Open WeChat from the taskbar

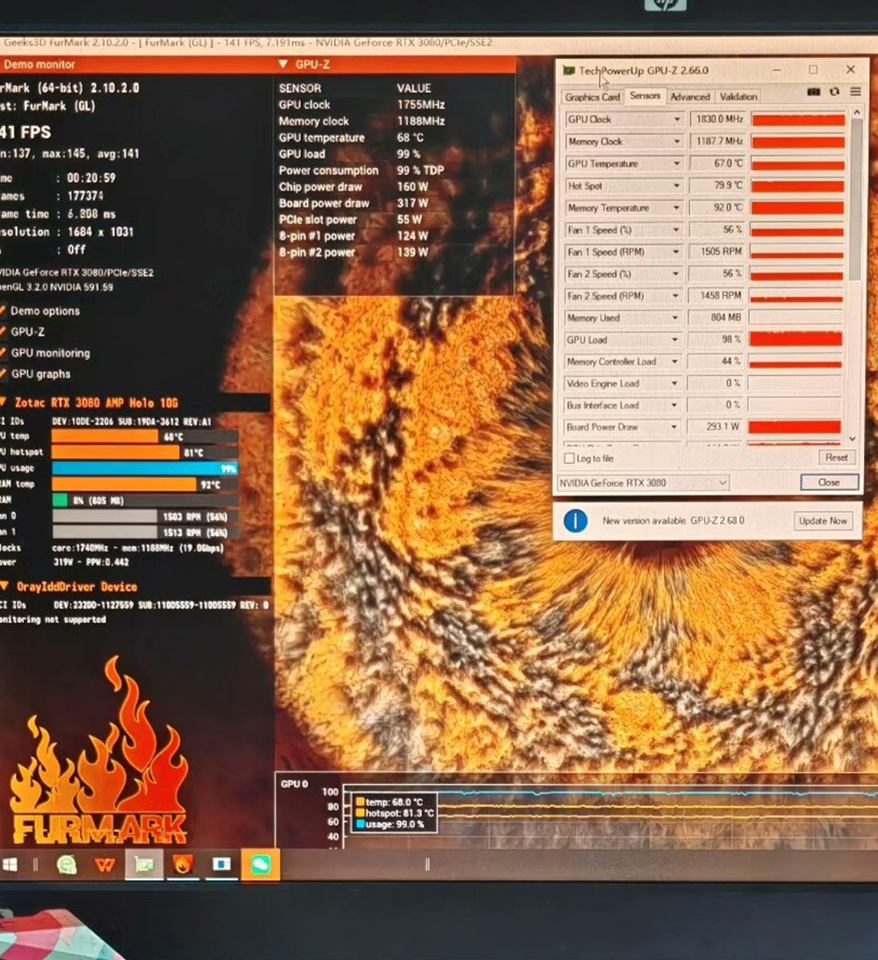click(x=260, y=865)
